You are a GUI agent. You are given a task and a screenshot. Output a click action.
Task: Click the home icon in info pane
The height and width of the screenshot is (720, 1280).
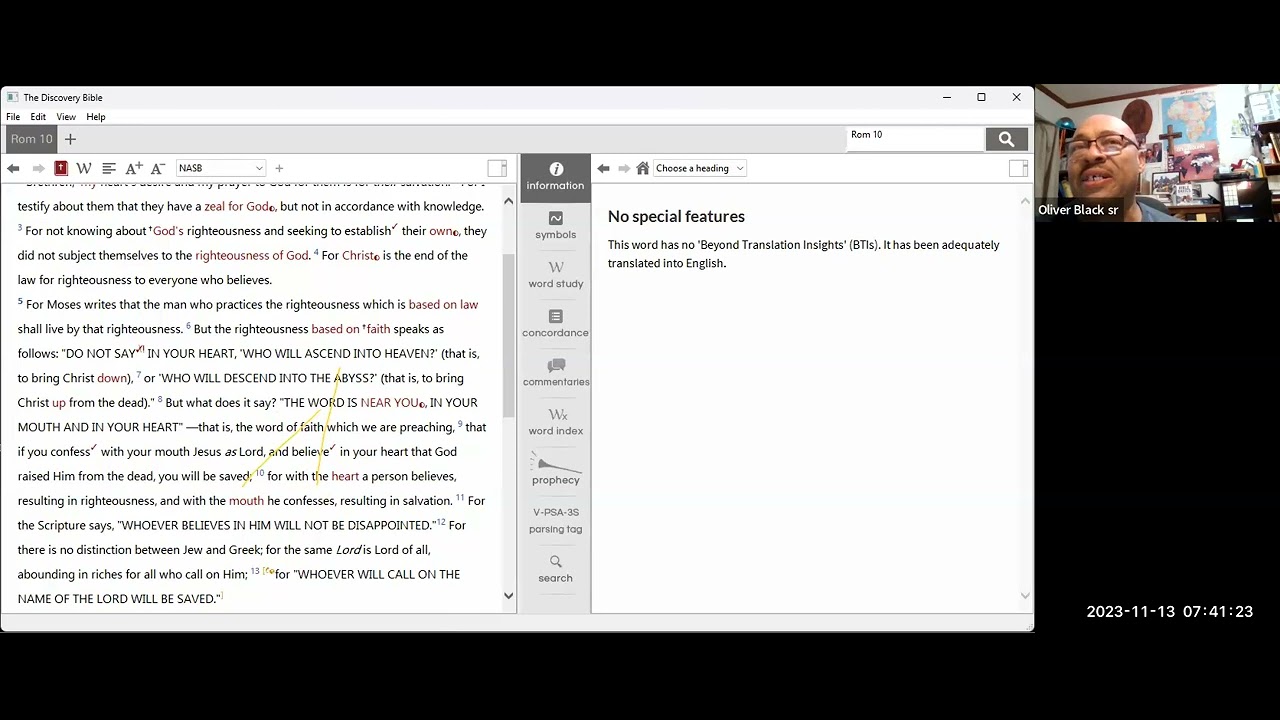pyautogui.click(x=643, y=168)
